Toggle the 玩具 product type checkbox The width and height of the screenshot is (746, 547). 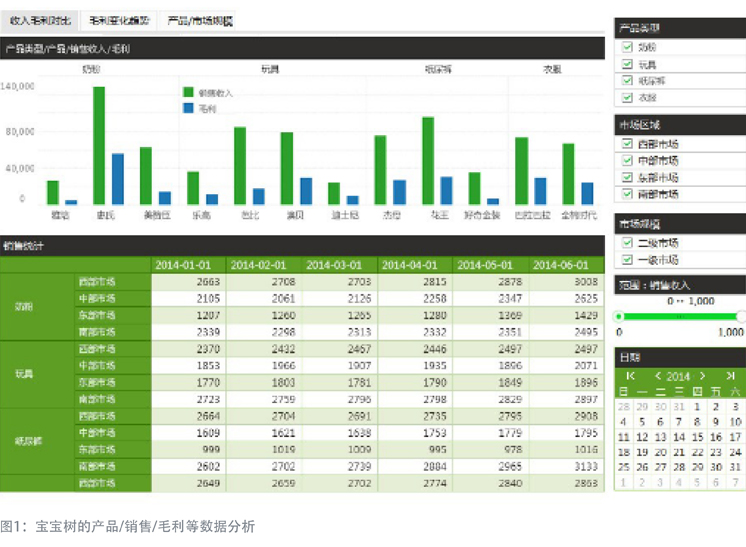click(627, 64)
